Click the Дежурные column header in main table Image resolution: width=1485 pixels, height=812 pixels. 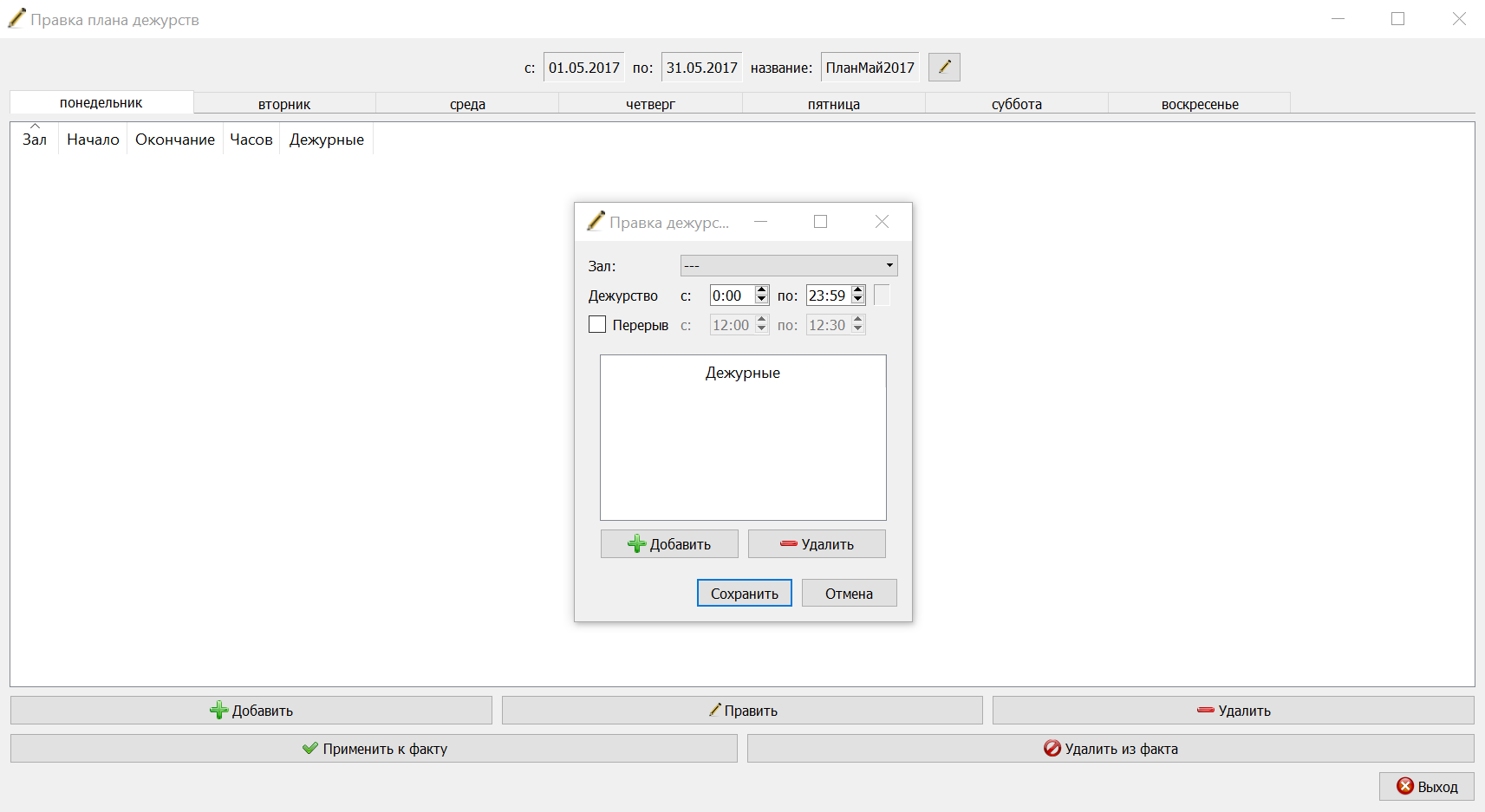[327, 139]
